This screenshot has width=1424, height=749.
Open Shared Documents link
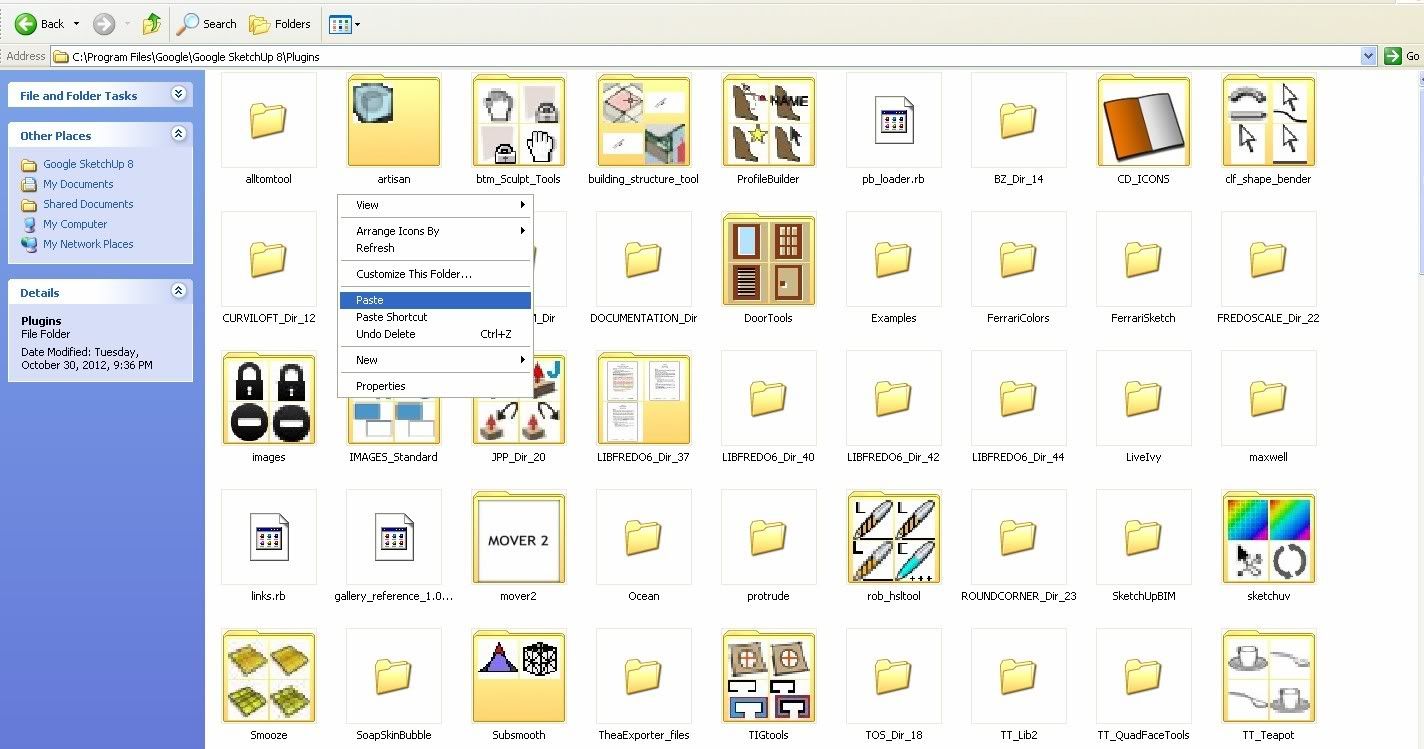point(88,204)
